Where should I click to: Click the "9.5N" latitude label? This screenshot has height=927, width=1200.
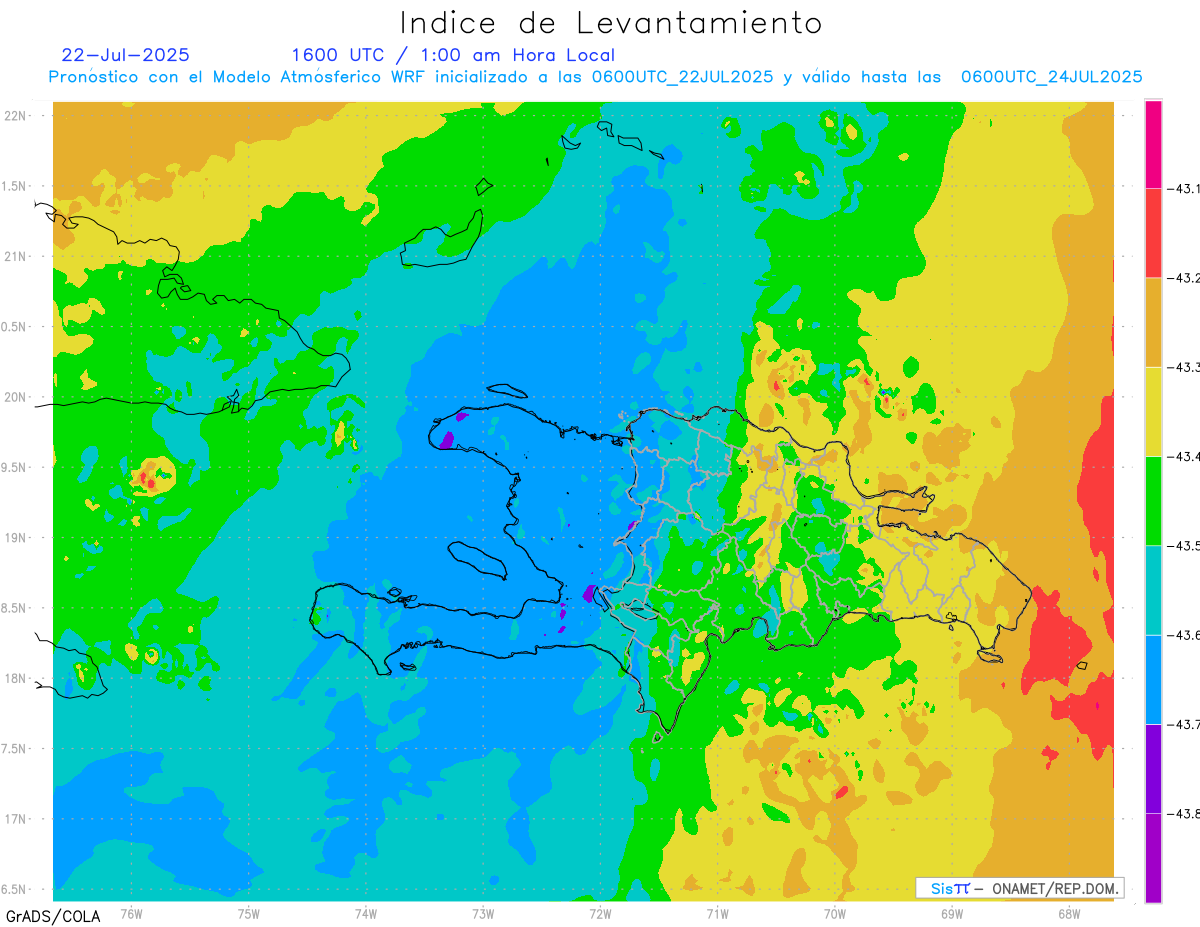[15, 467]
